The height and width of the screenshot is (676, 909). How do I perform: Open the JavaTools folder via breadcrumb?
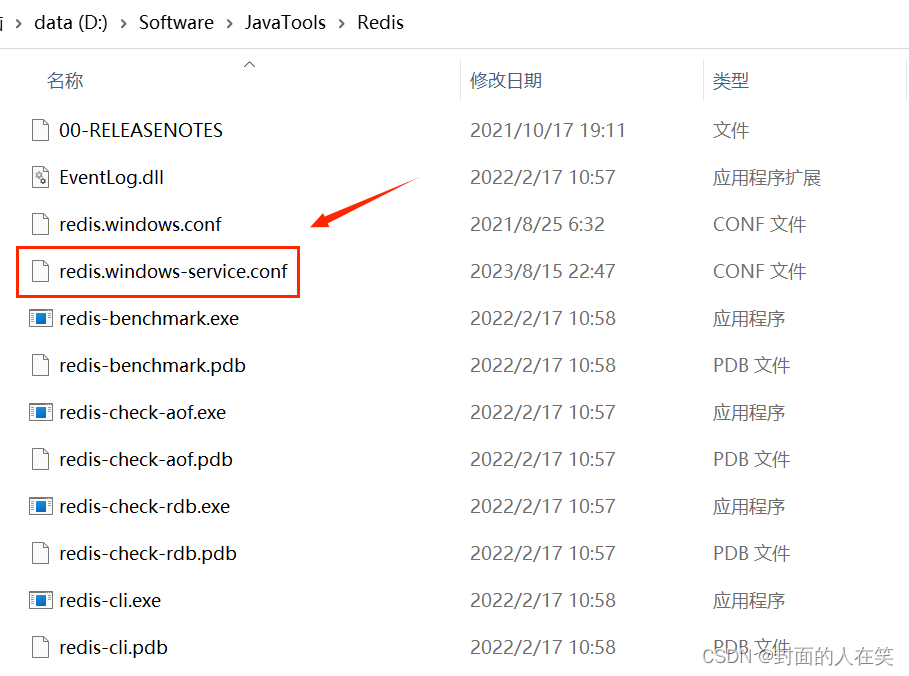point(285,22)
